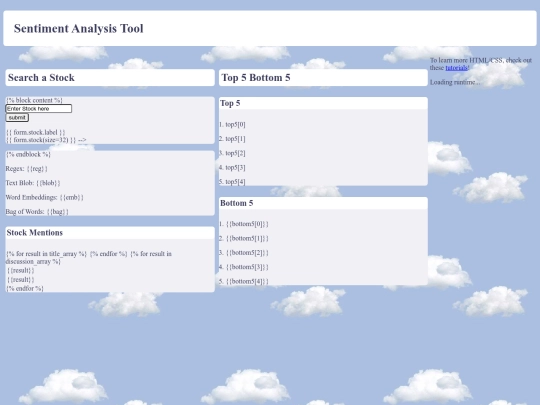Select list item top5[0]
Viewport: 540px width, 405px height.
[x=232, y=124]
